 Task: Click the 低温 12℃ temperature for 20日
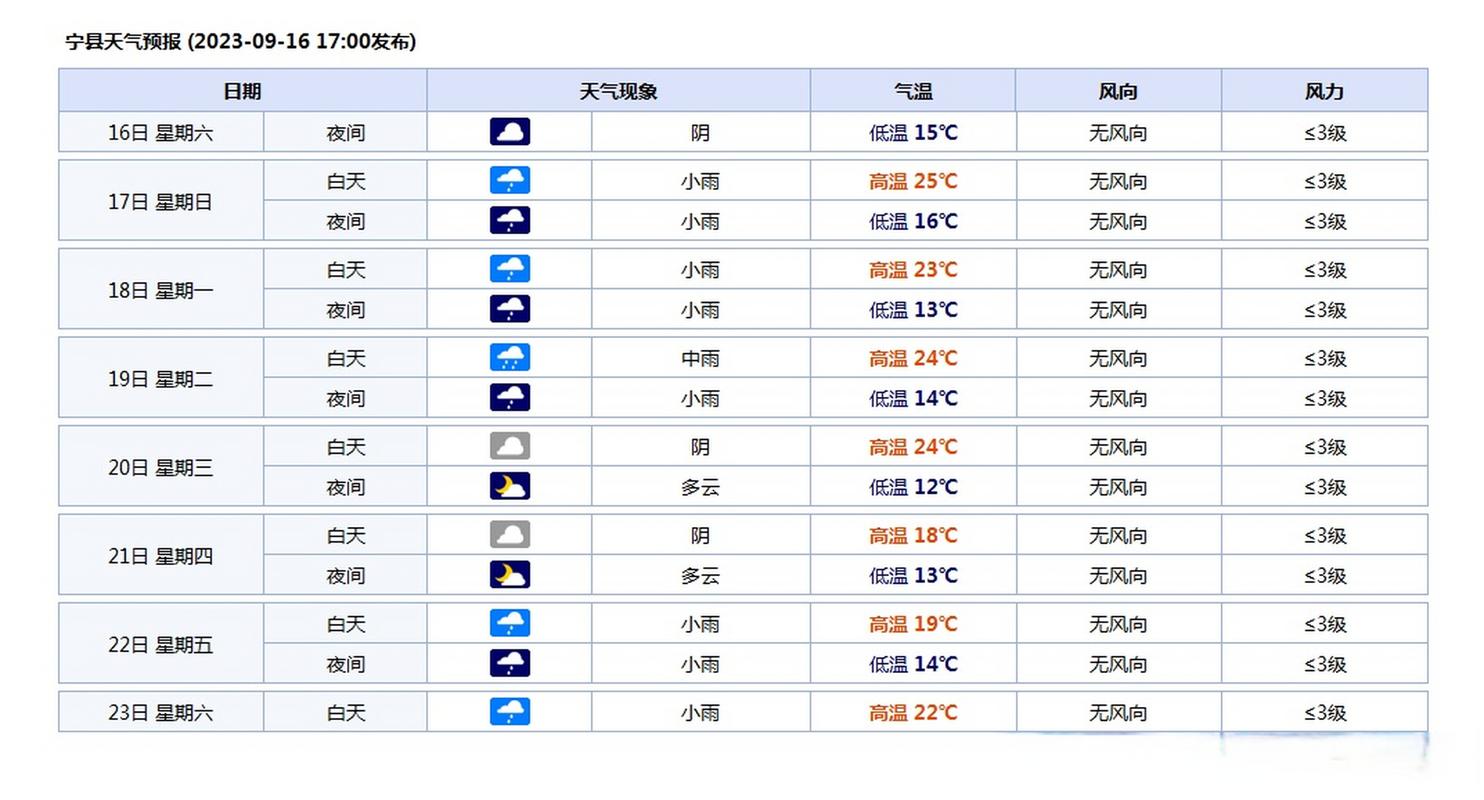(911, 487)
